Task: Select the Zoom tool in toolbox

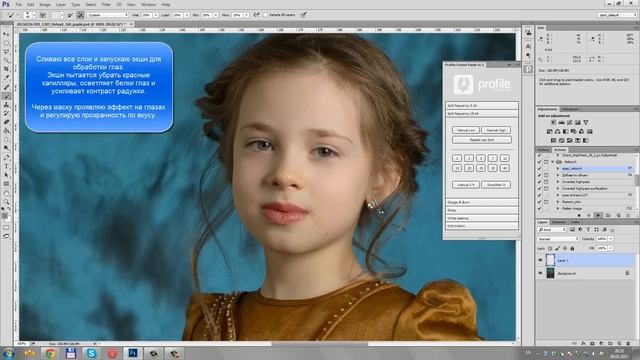Action: tap(6, 202)
